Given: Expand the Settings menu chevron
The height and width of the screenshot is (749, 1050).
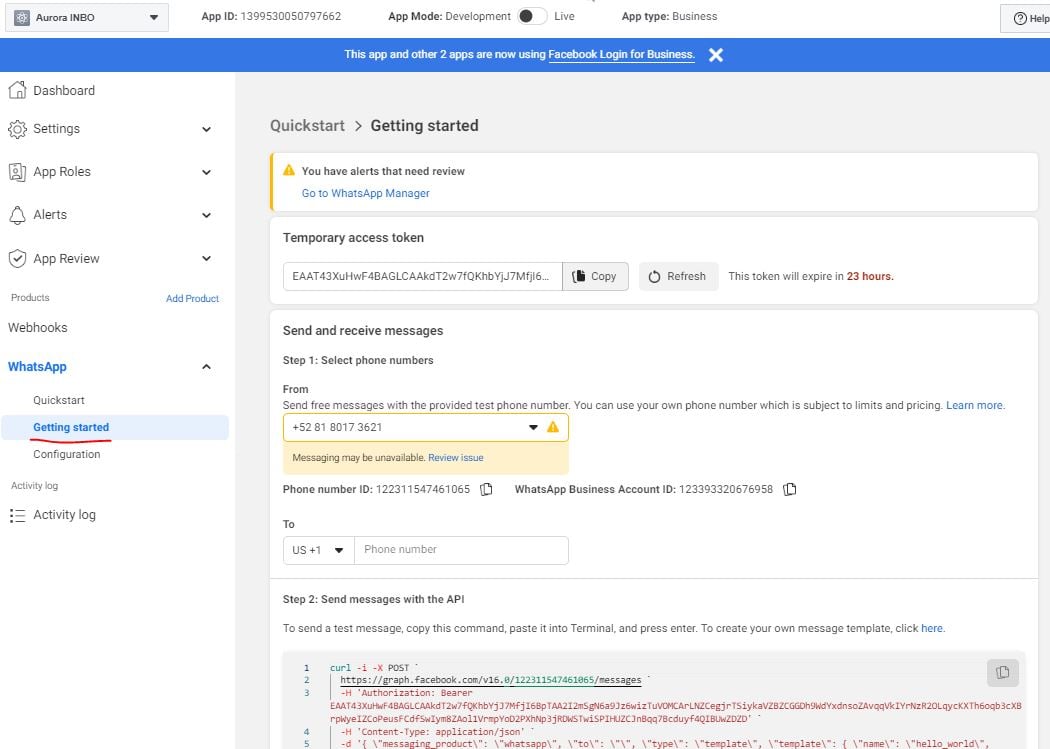Looking at the screenshot, I should [206, 129].
